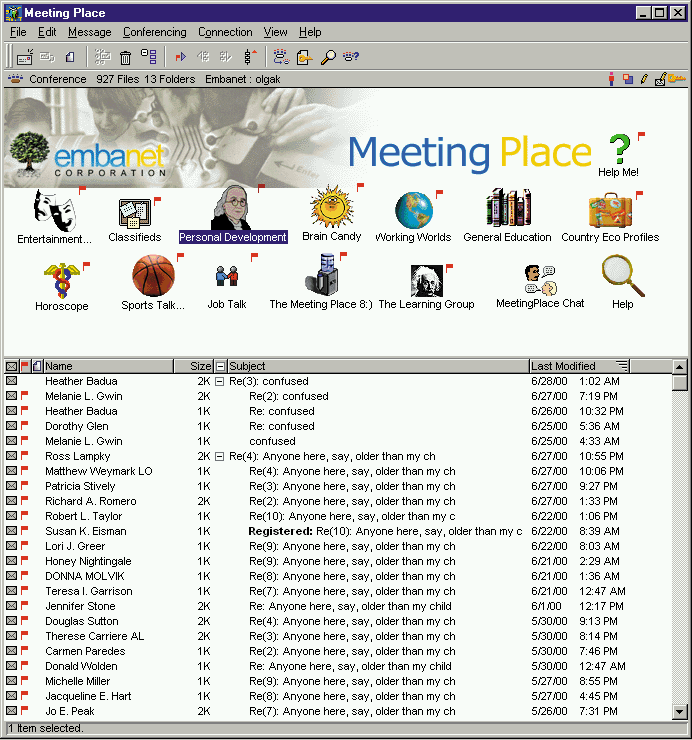The image size is (692, 740).
Task: Click the scrollbar up arrow
Action: click(679, 367)
